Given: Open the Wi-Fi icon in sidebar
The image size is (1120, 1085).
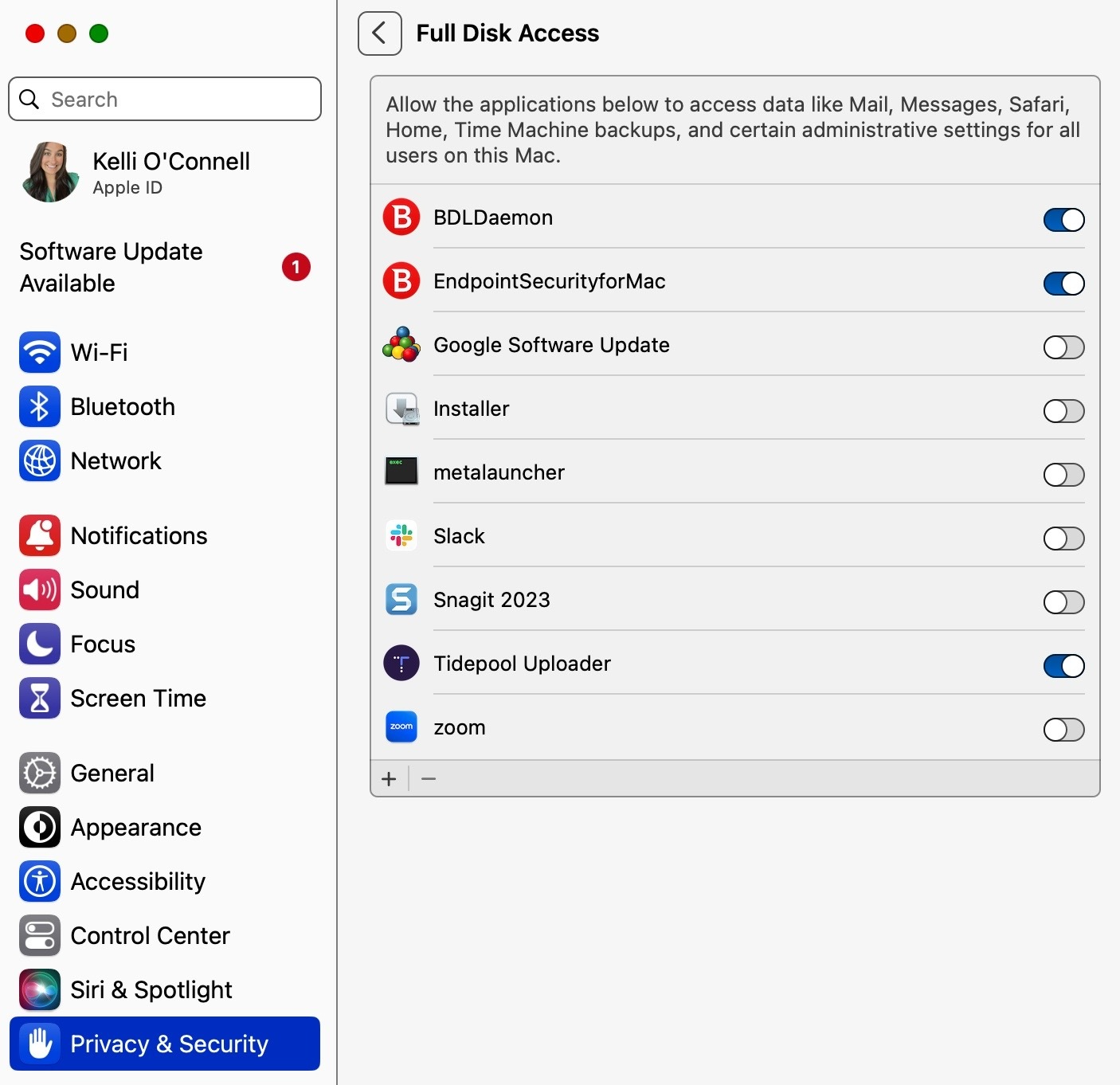Looking at the screenshot, I should point(40,352).
